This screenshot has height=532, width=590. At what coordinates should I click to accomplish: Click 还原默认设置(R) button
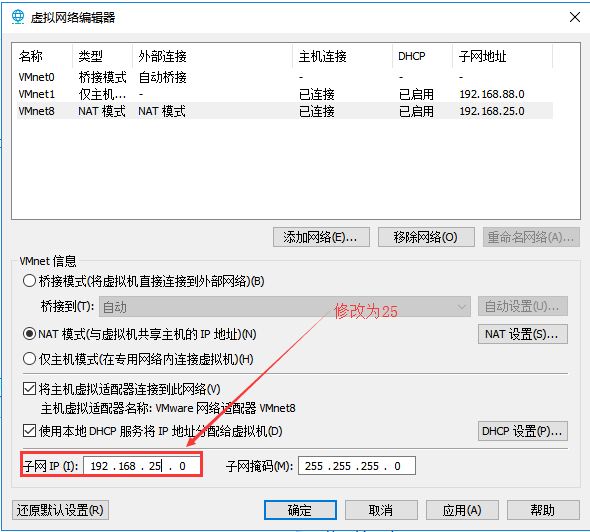60,510
